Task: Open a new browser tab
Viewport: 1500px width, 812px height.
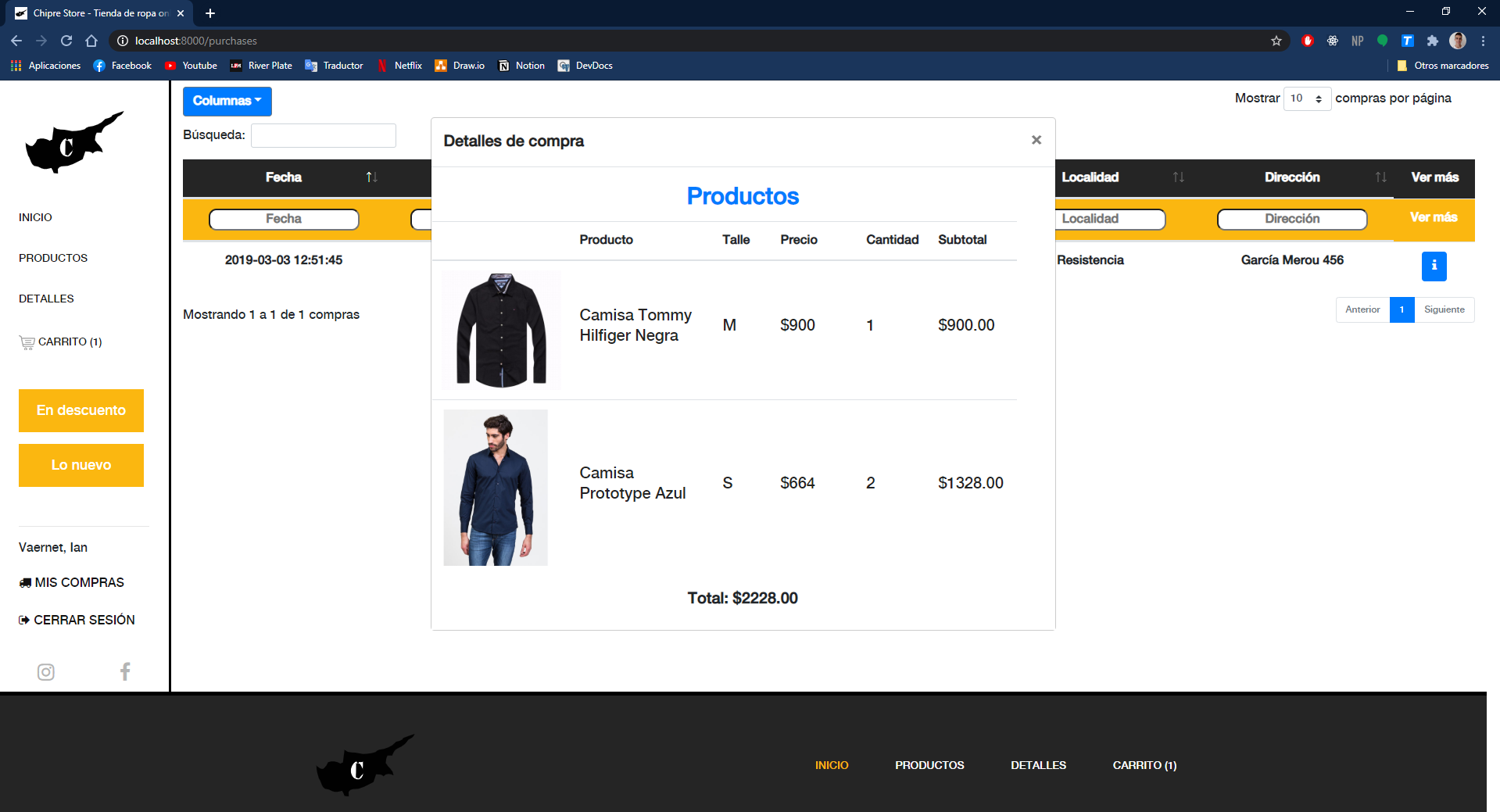Action: (x=210, y=13)
